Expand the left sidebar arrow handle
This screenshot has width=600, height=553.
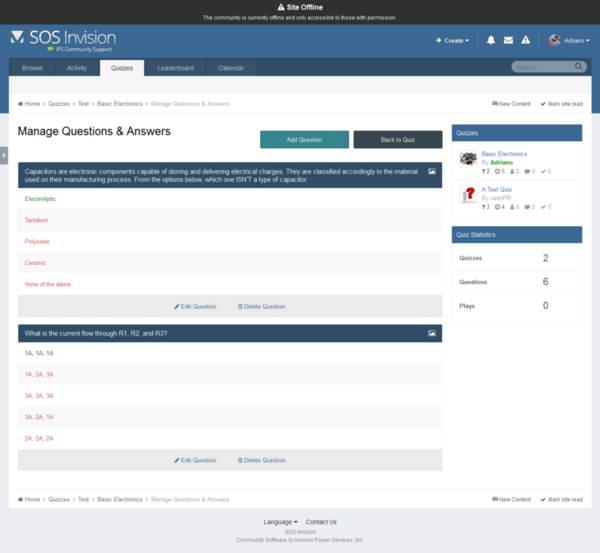point(3,154)
